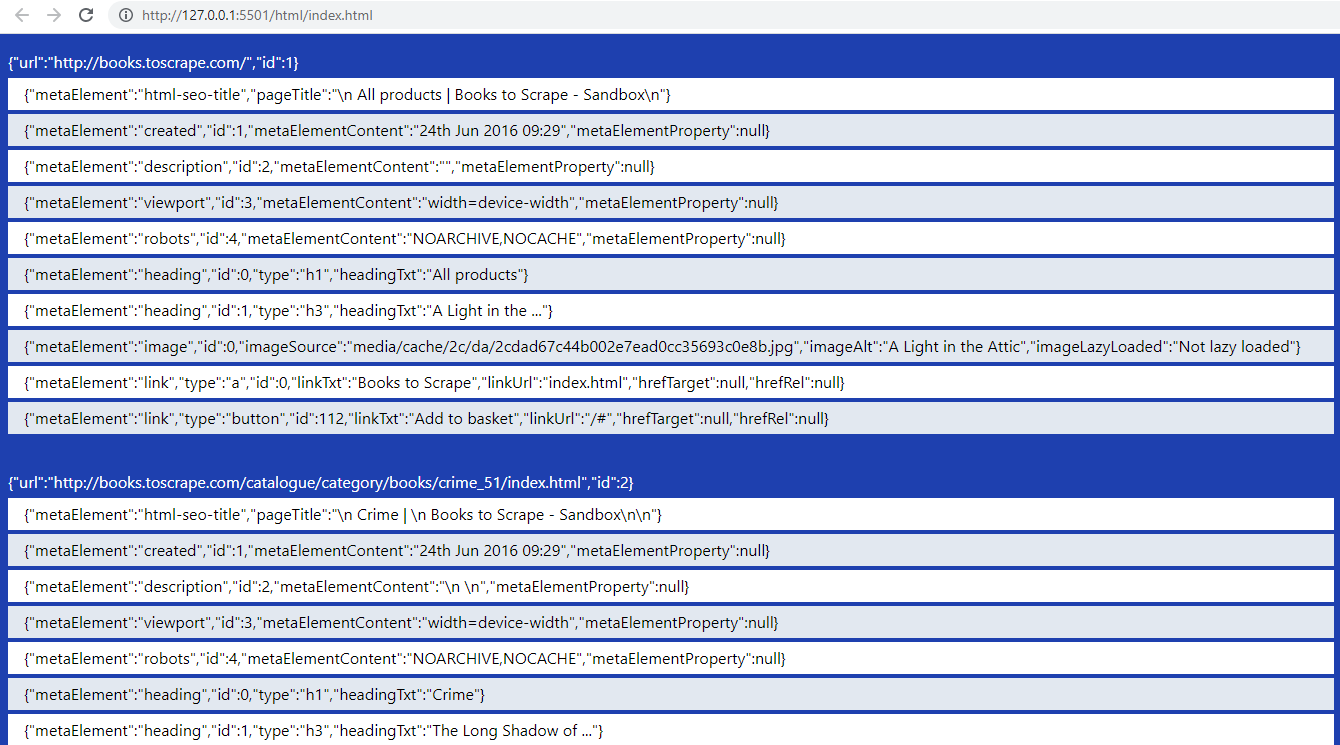Screen dimensions: 1340x745
Task: Click the description row with empty metaElementContent
Action: [671, 166]
